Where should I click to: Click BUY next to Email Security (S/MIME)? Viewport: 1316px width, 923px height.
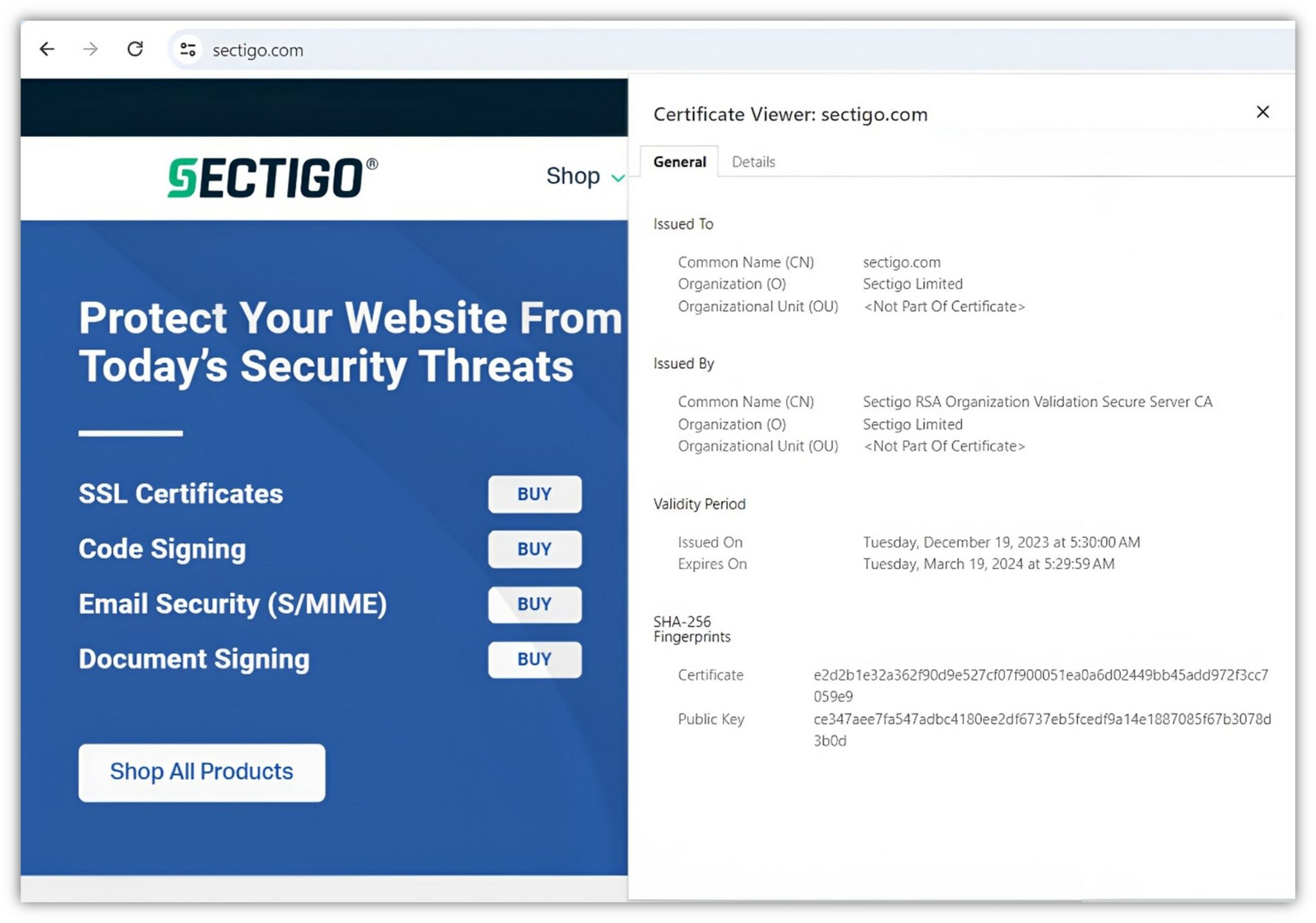click(534, 604)
